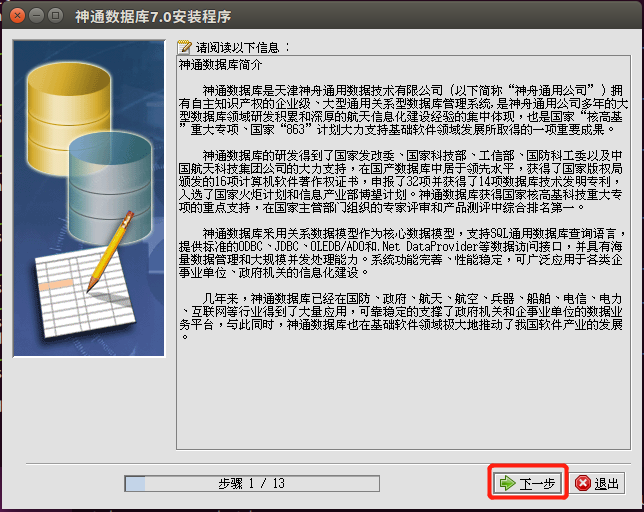644x512 pixels.
Task: Maximize the installer window
Action: pyautogui.click(x=55, y=16)
